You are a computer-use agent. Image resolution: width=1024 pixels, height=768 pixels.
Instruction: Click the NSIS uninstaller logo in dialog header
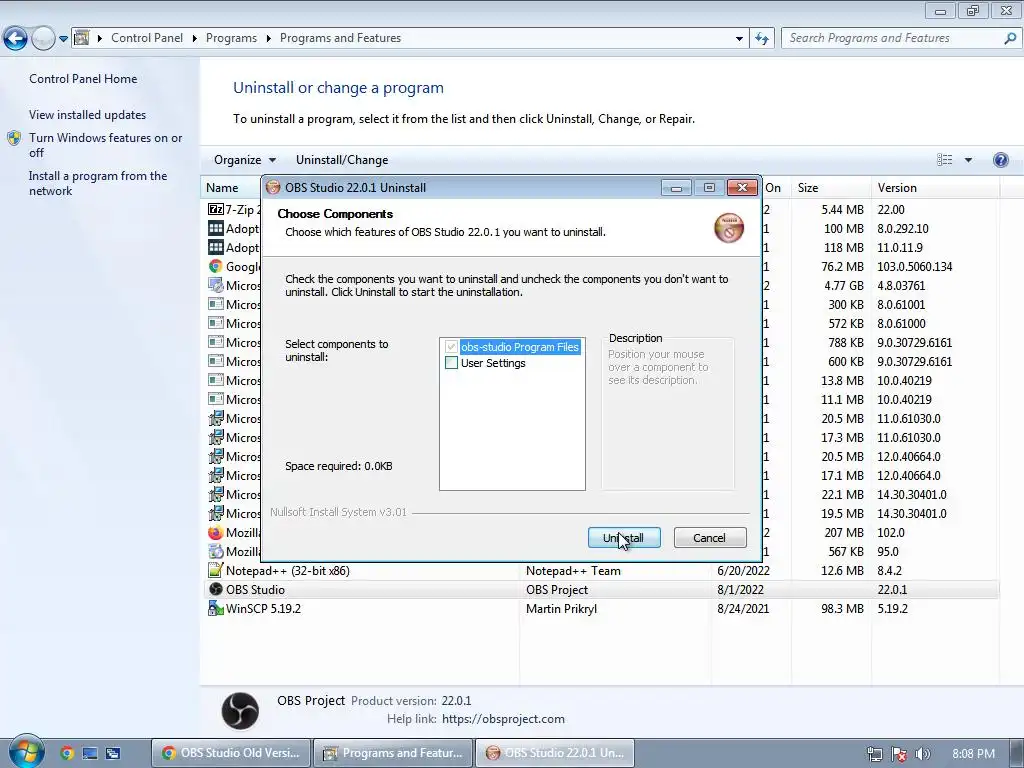tap(729, 228)
